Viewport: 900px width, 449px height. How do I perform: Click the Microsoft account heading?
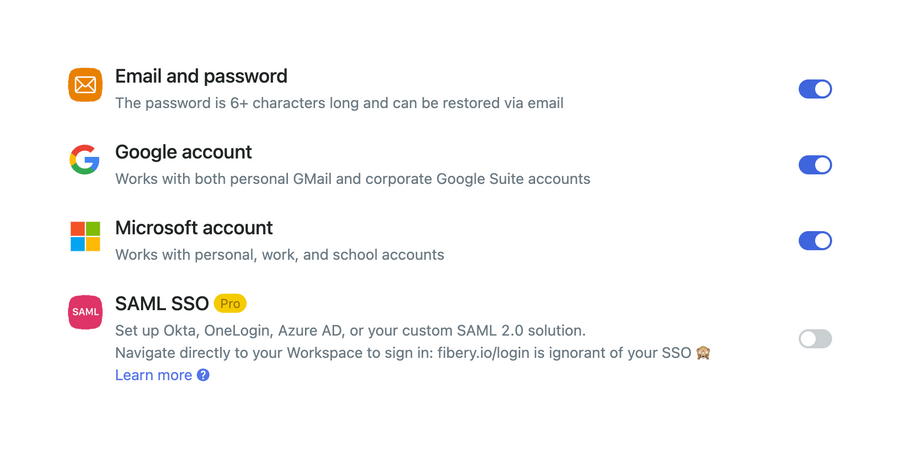click(194, 228)
